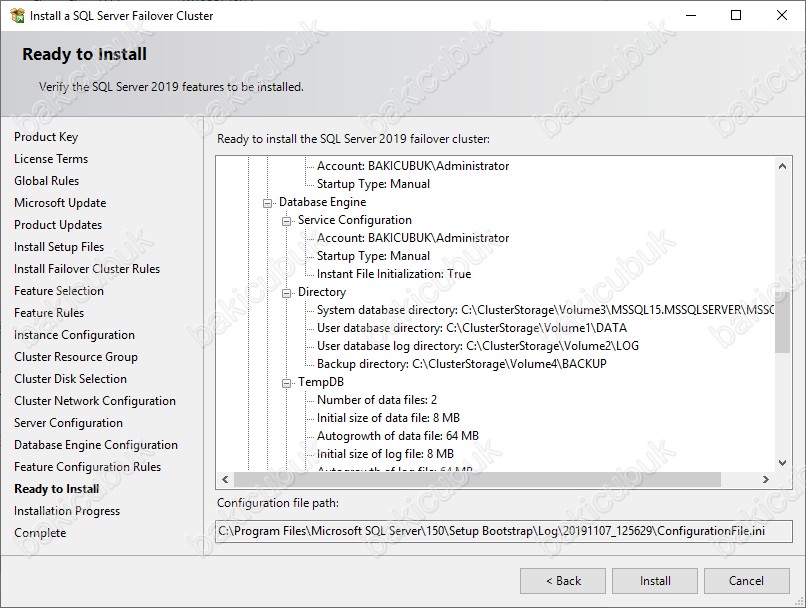Select the Install Setup Files step
The width and height of the screenshot is (806, 608).
click(x=59, y=247)
